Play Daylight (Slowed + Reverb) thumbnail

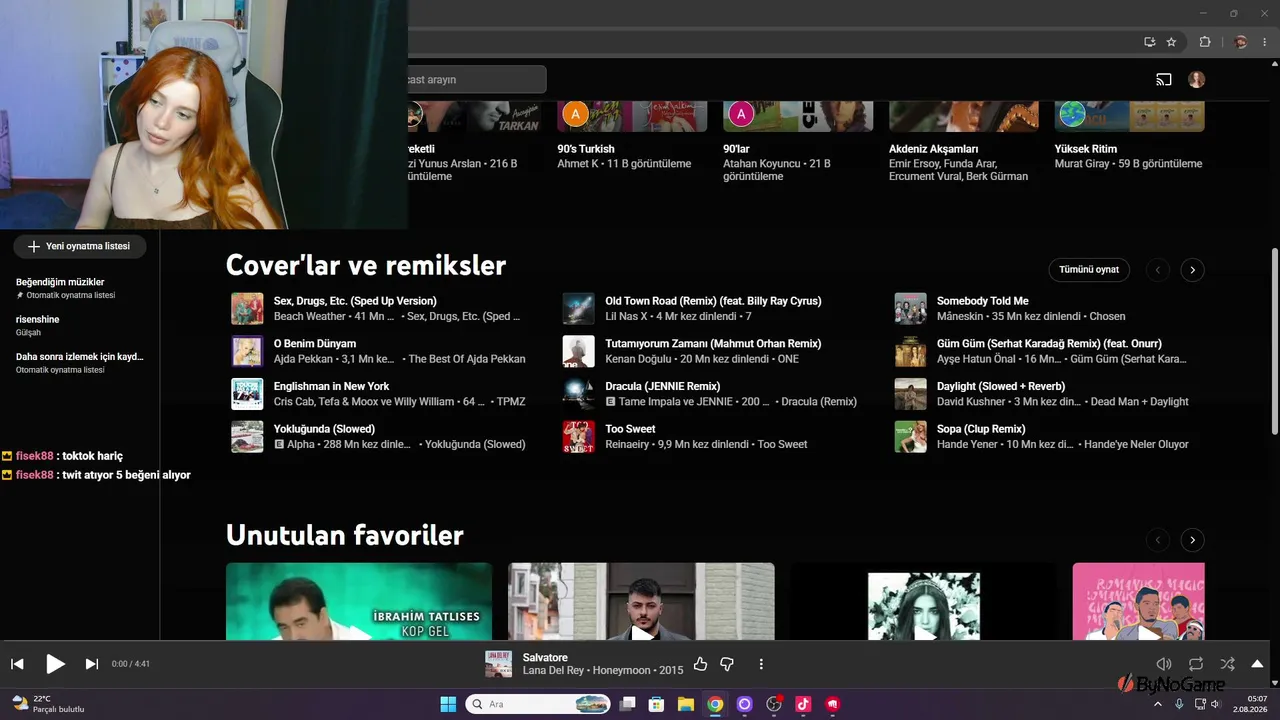coord(911,394)
